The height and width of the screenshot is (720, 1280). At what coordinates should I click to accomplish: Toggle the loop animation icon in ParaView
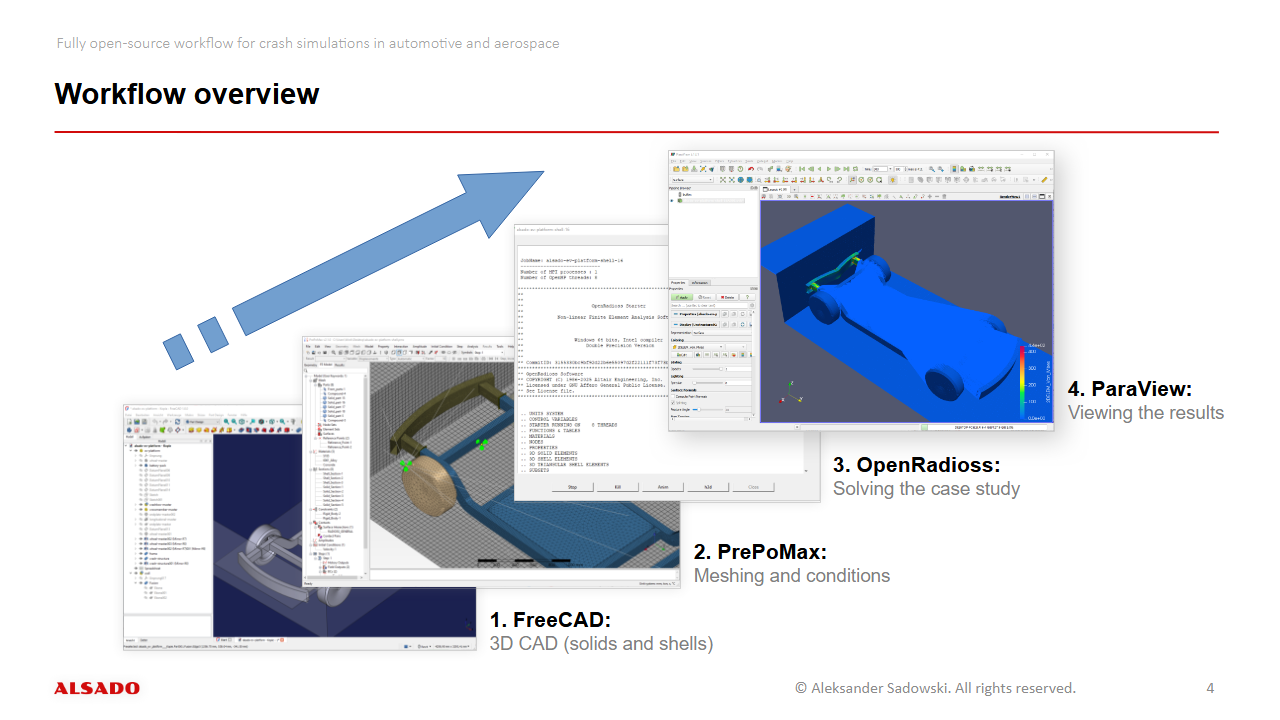pos(855,169)
